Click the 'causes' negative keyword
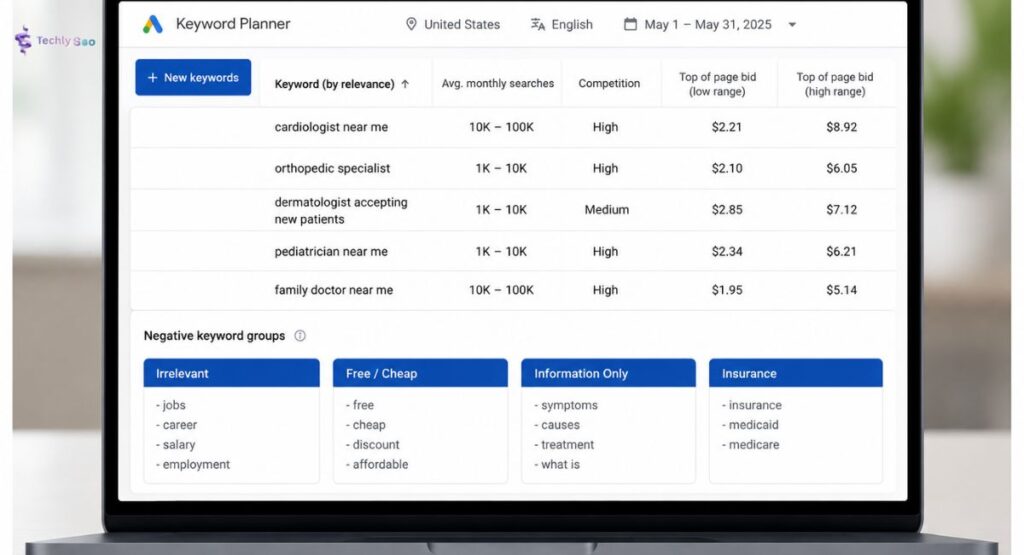This screenshot has height=555, width=1024. (x=560, y=424)
